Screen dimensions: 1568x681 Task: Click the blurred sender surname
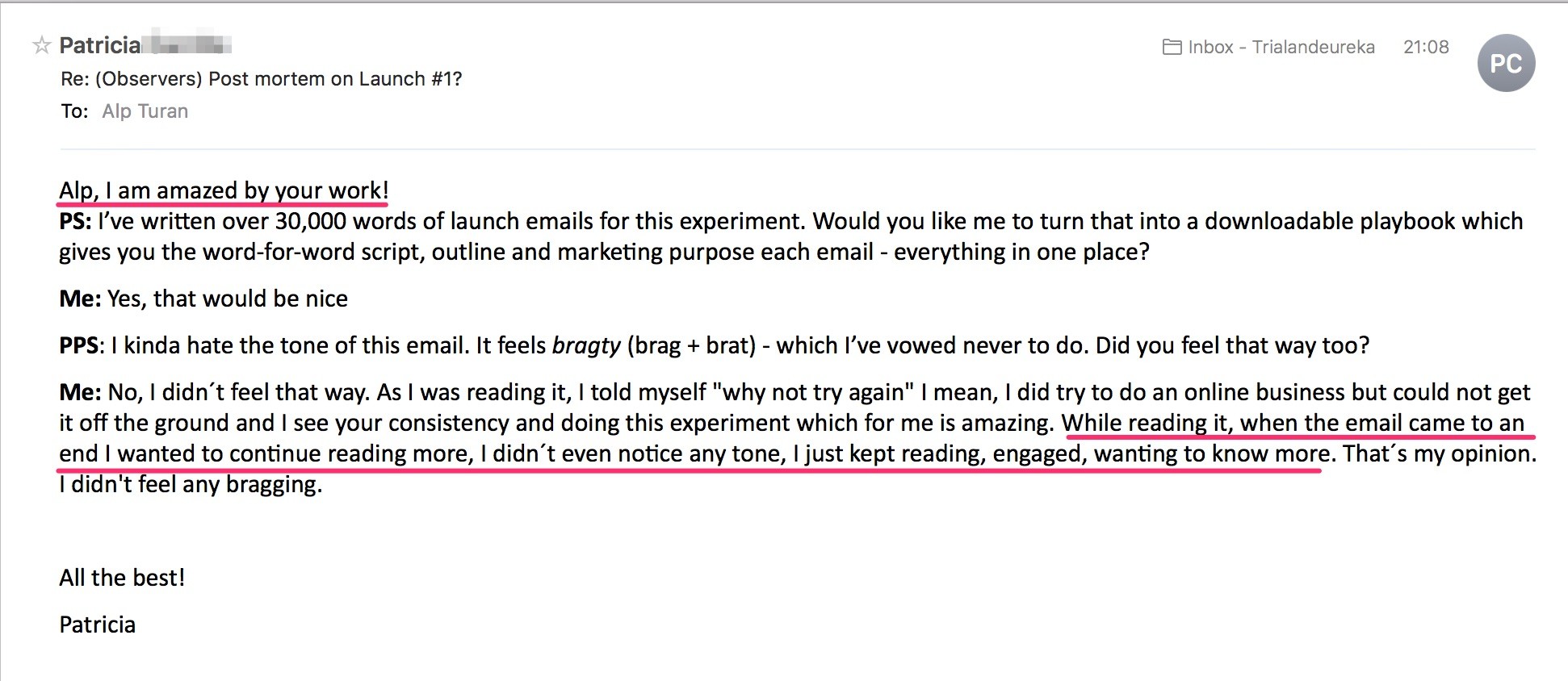tap(187, 44)
